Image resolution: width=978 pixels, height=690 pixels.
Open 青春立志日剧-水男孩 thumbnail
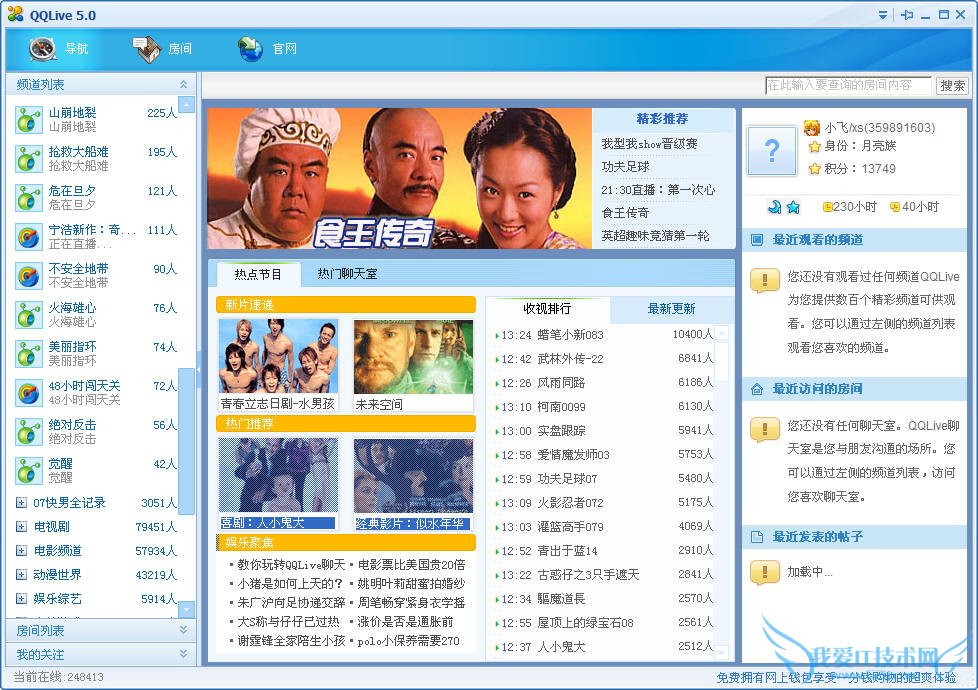tap(278, 357)
